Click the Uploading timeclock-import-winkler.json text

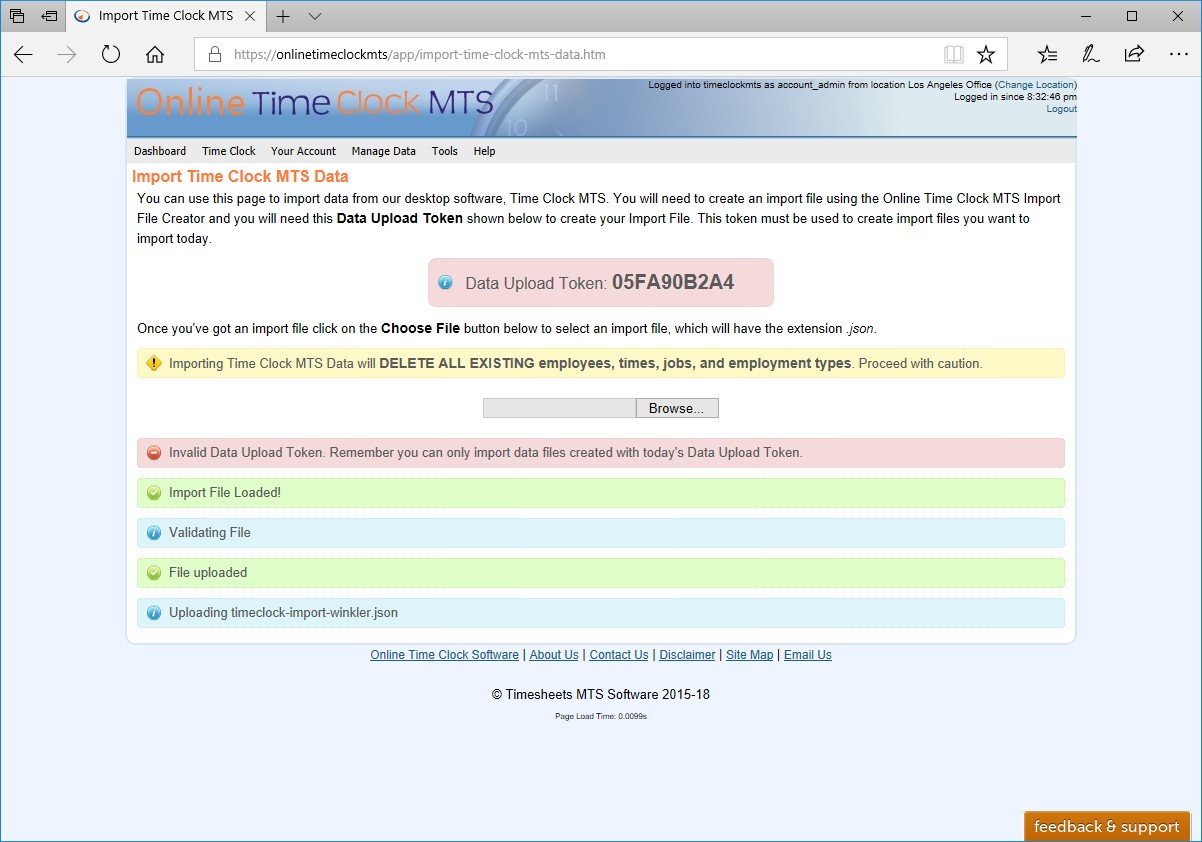pos(284,613)
